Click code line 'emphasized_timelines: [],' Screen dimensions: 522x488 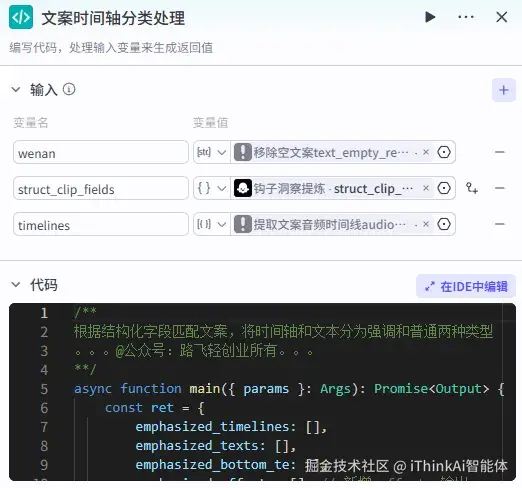click(231, 427)
